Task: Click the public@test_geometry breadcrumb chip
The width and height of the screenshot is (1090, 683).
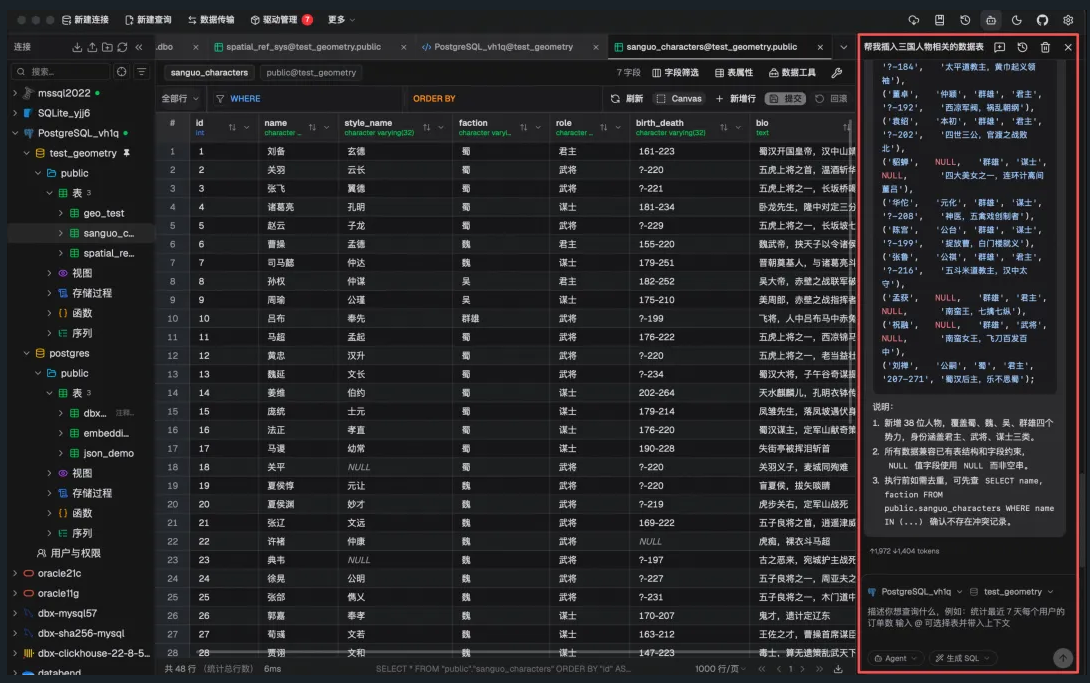Action: tap(311, 72)
